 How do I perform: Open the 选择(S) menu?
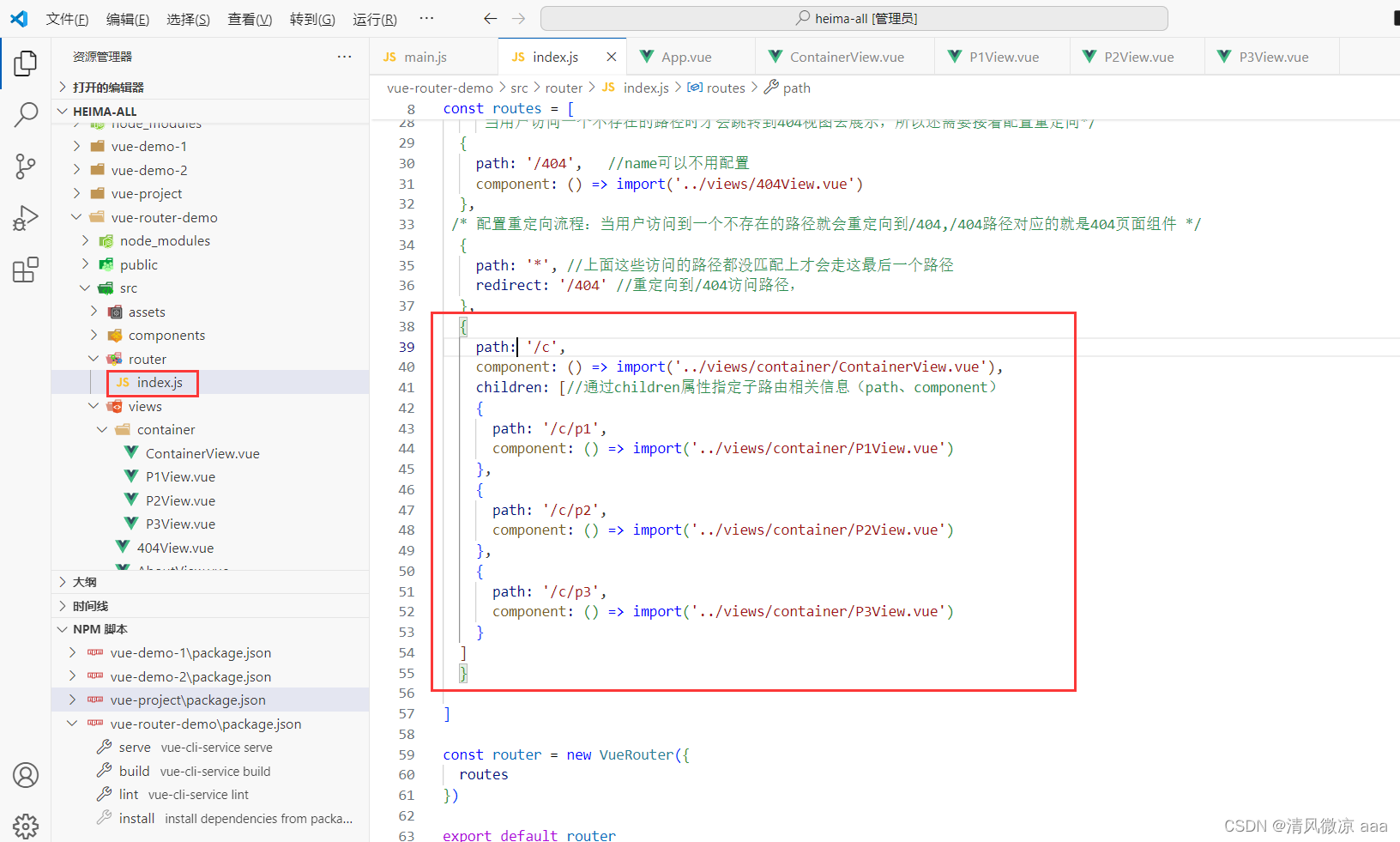189,19
